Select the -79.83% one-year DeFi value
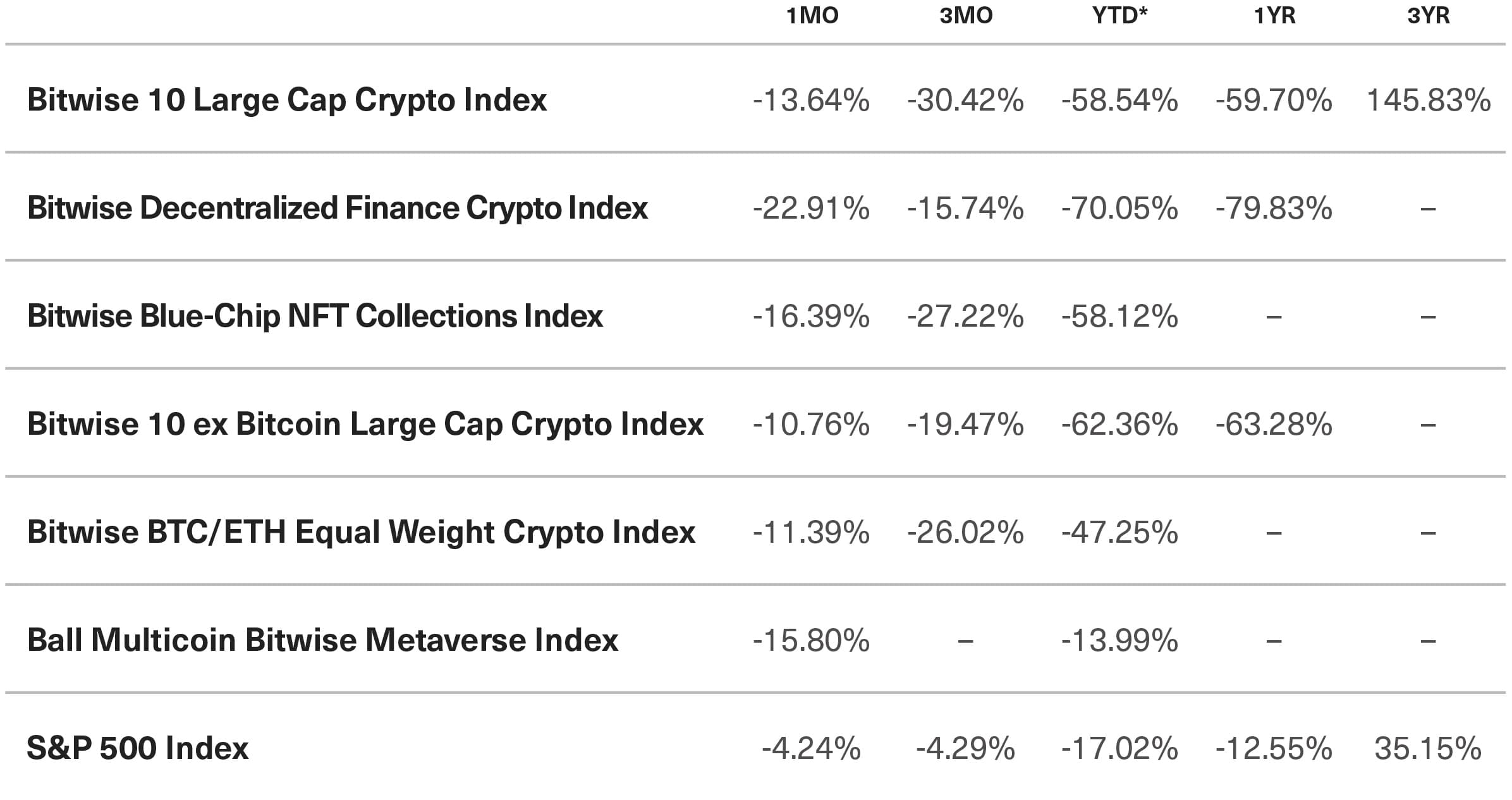1512x800 pixels. pos(1274,209)
